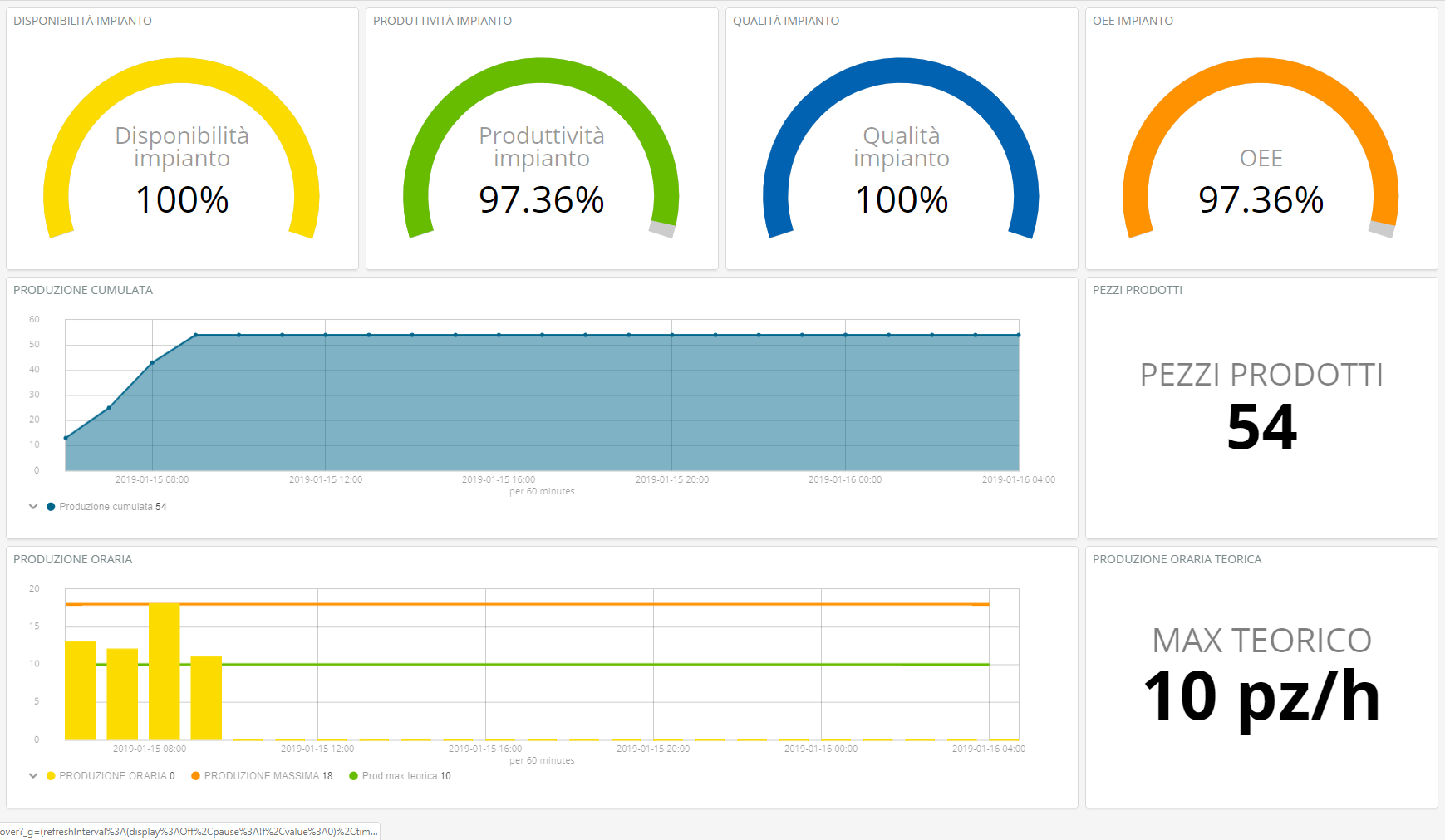
Task: Collapse the Produzione Oraria chart legend chevron
Action: [33, 775]
